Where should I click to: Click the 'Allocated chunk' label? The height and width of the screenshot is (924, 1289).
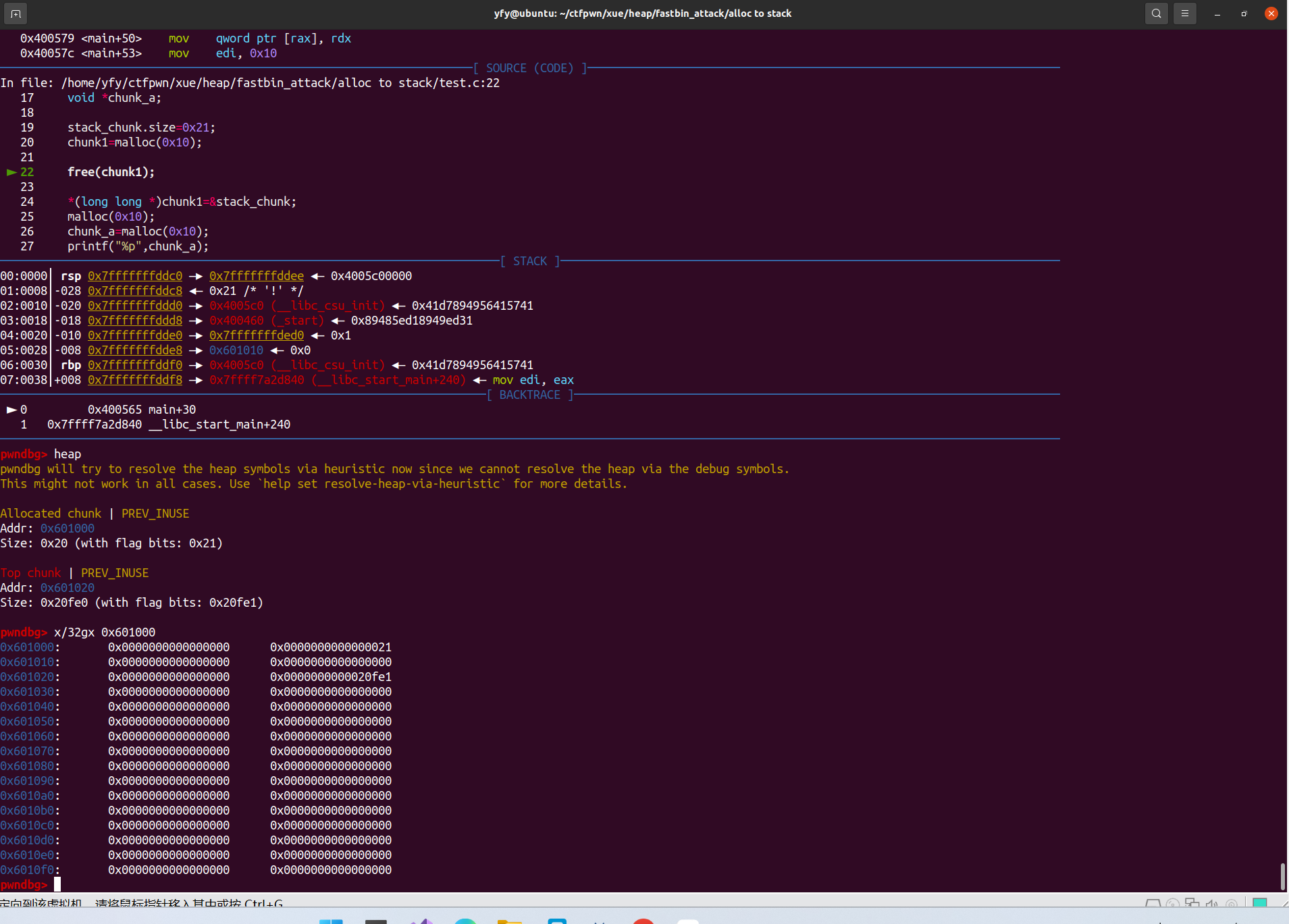51,514
